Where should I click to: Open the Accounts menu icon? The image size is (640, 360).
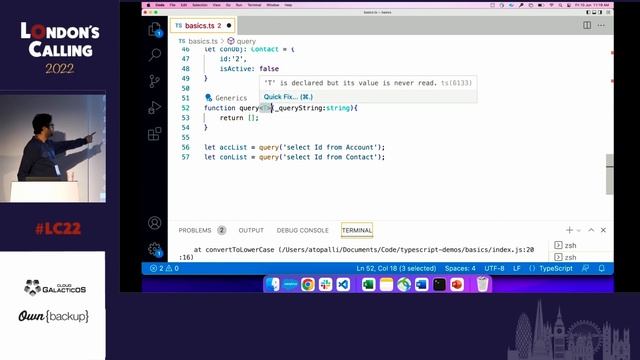point(155,223)
